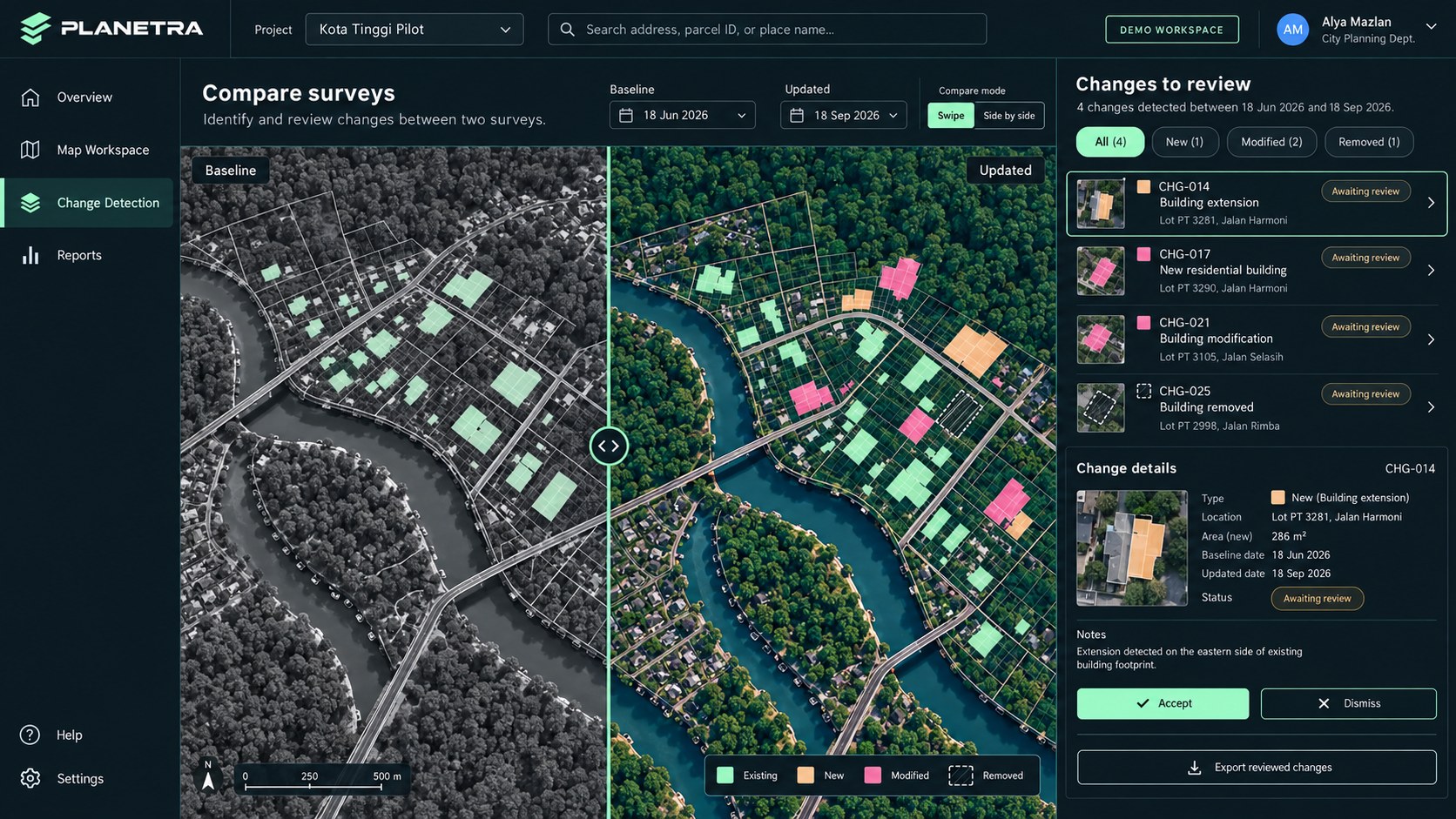Click the X icon on Dismiss
This screenshot has width=1456, height=819.
pyautogui.click(x=1324, y=703)
